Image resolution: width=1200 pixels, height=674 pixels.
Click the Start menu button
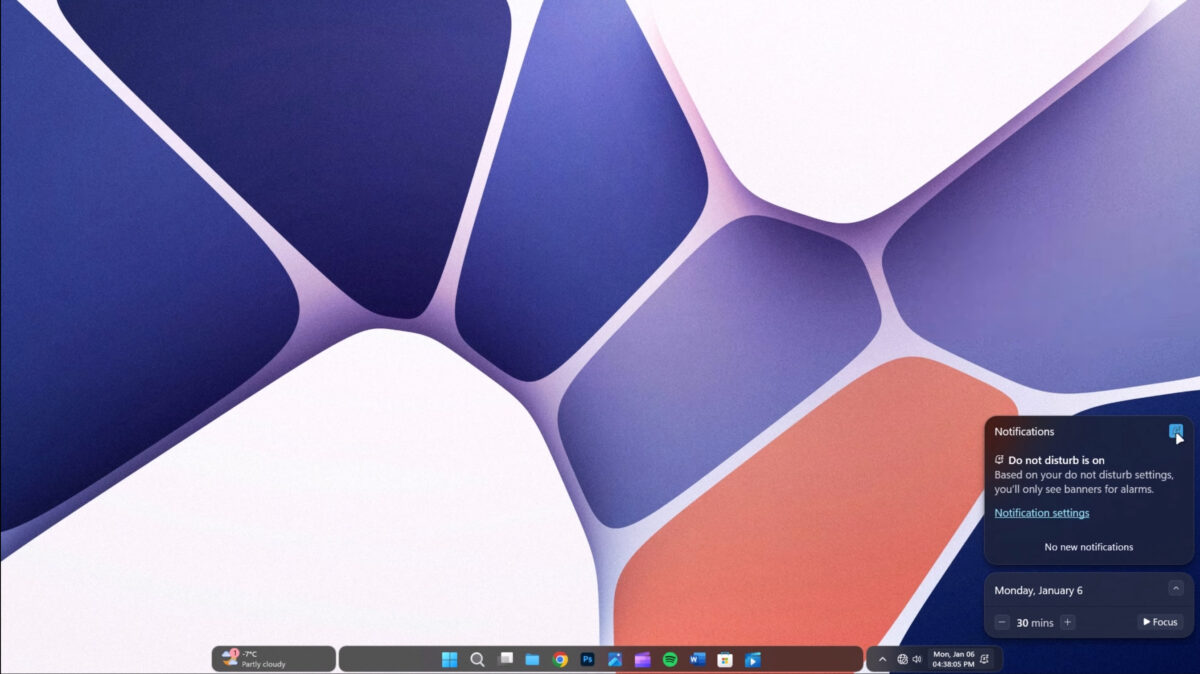pos(447,659)
